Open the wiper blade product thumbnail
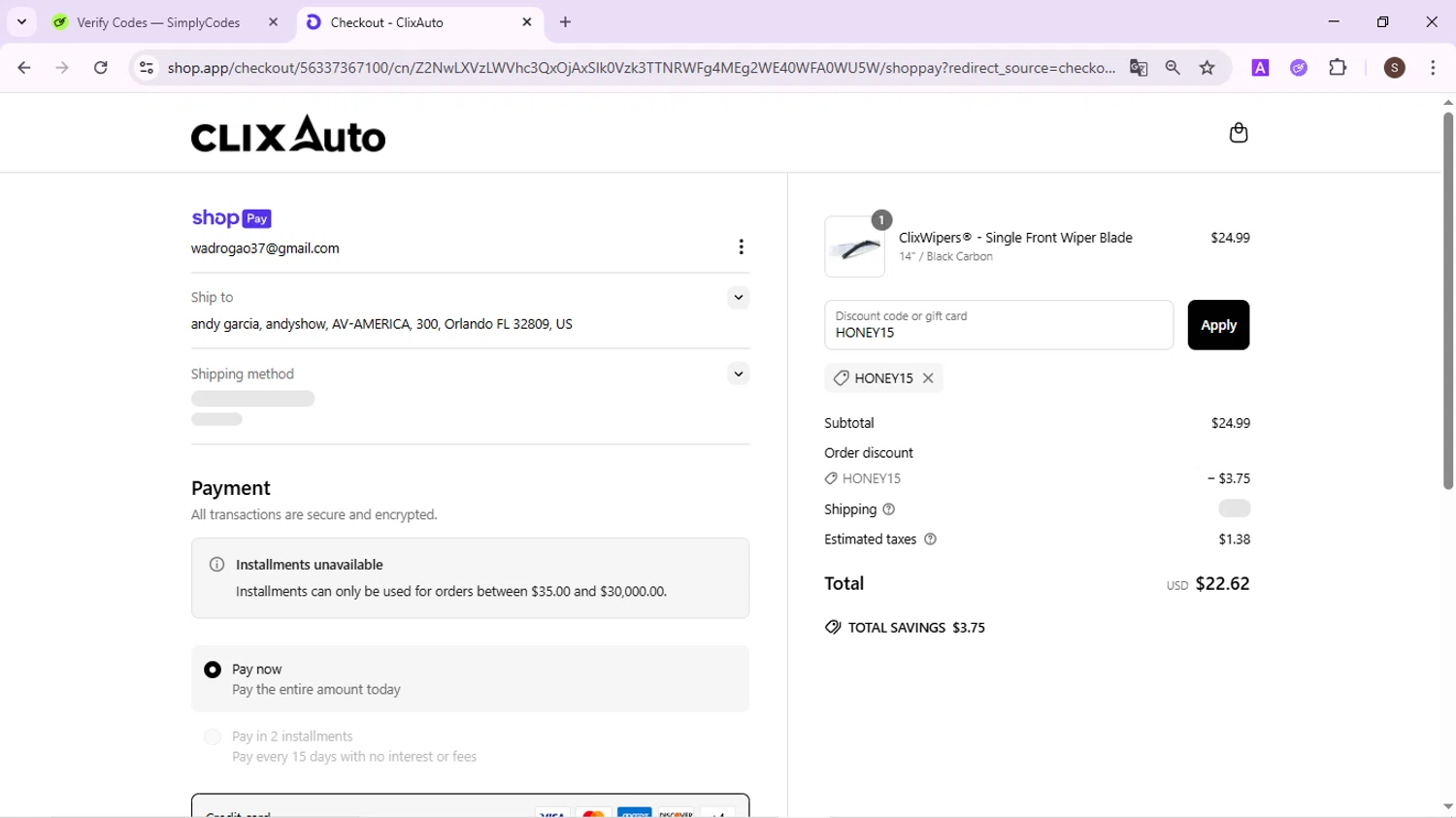Image resolution: width=1456 pixels, height=818 pixels. 854,246
